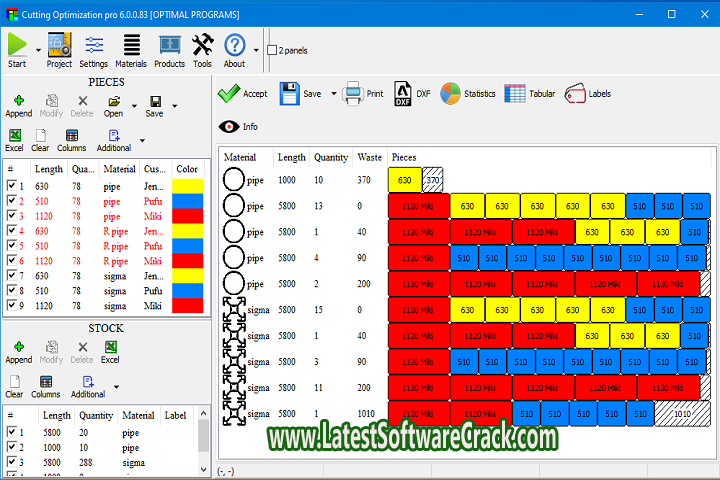Uncheck piece row 5 (510 R pipe)

coord(12,245)
